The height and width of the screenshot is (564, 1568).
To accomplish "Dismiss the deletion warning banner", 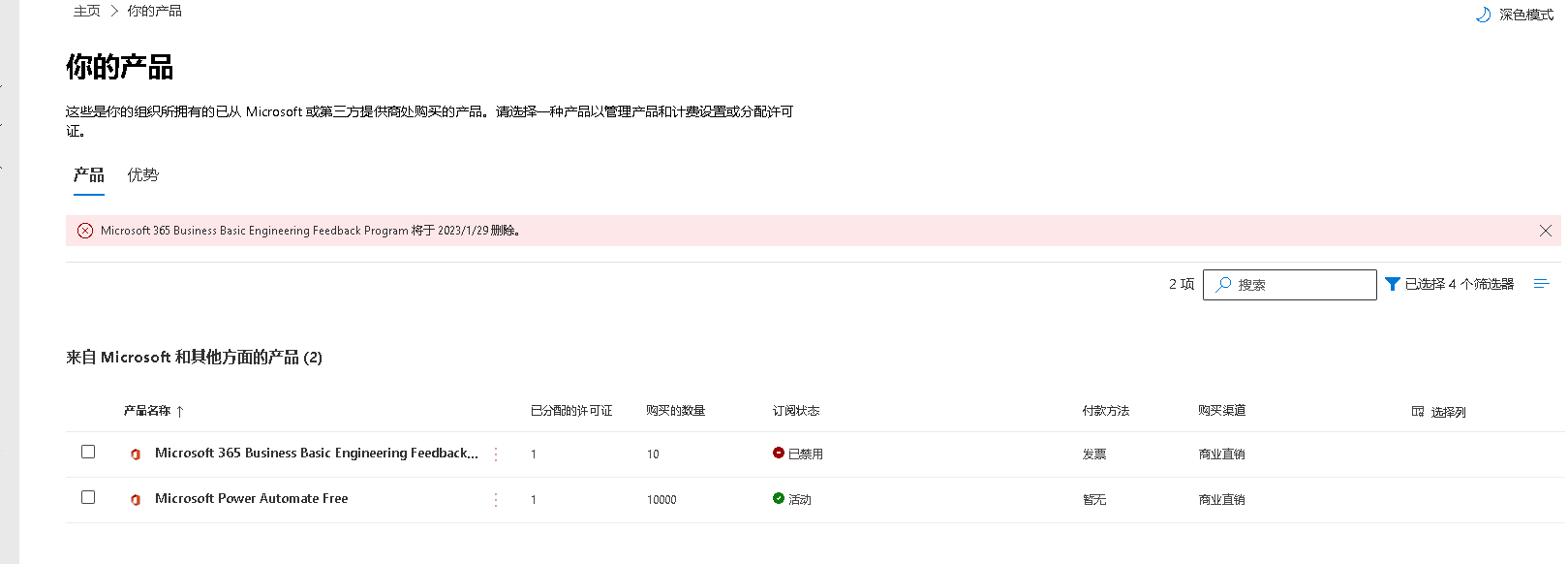I will point(1546,231).
